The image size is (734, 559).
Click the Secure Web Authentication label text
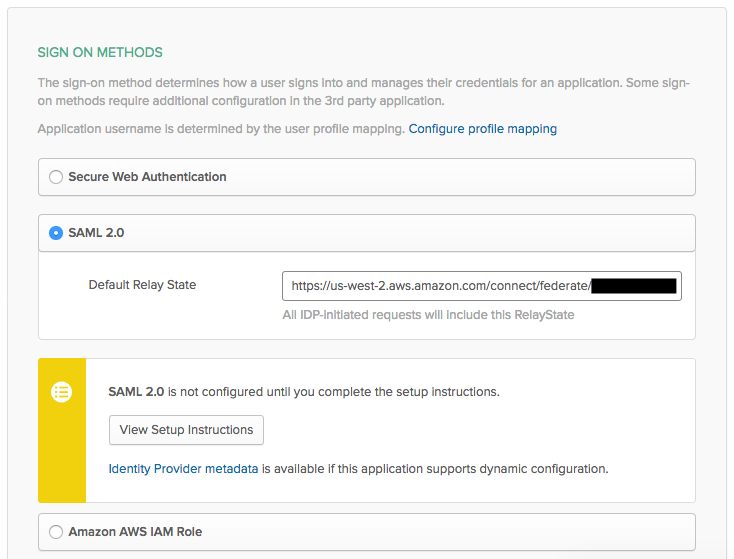[147, 177]
